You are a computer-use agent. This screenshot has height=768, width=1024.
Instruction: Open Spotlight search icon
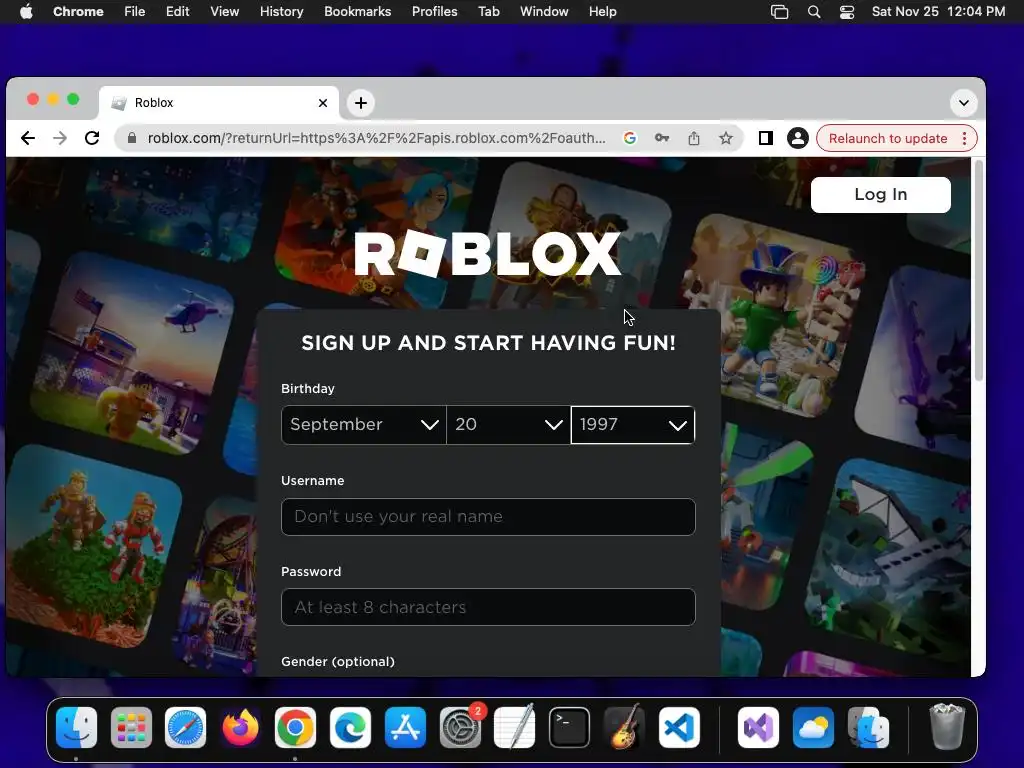[814, 12]
